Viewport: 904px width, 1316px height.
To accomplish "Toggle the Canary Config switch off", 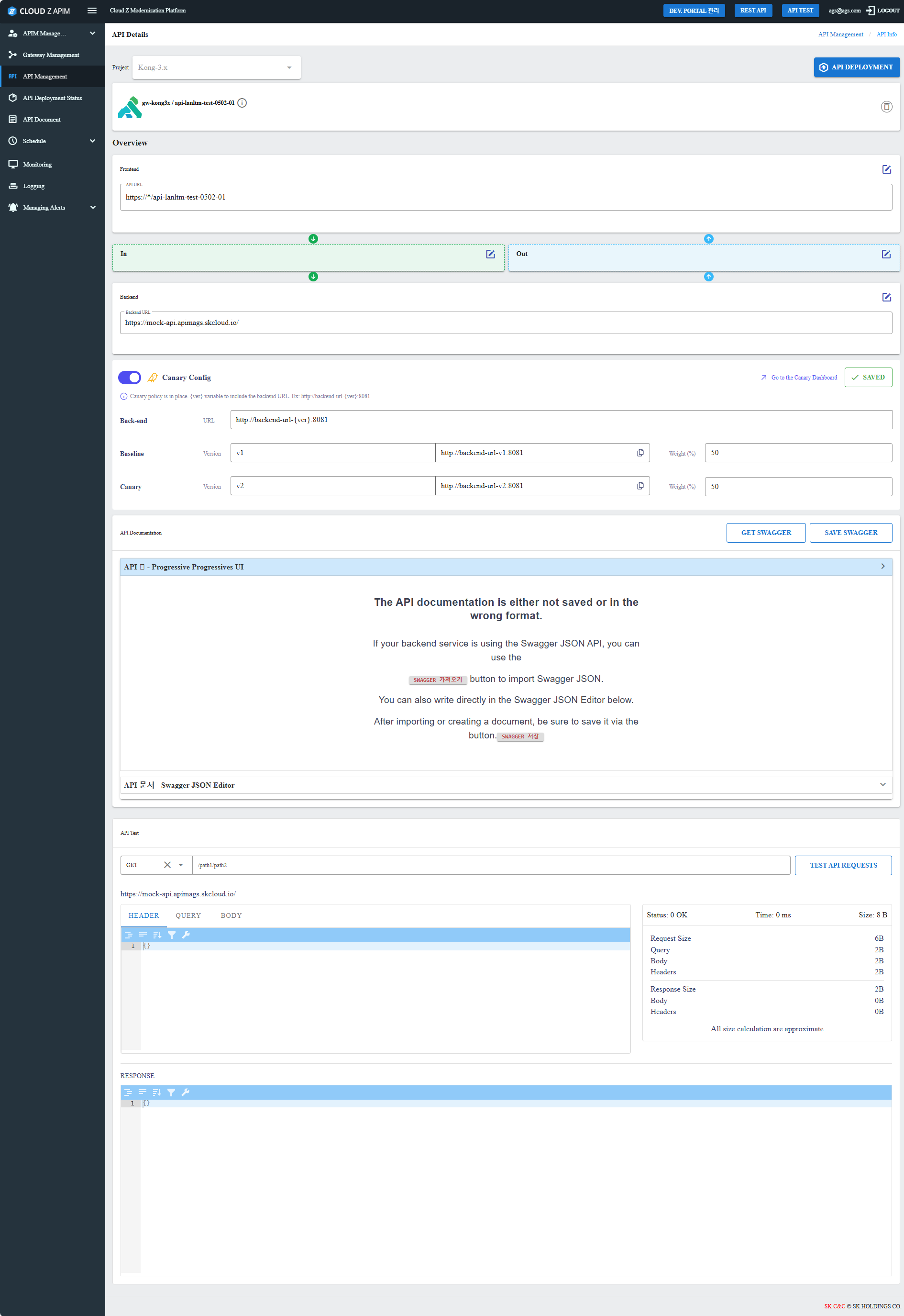I will [129, 378].
